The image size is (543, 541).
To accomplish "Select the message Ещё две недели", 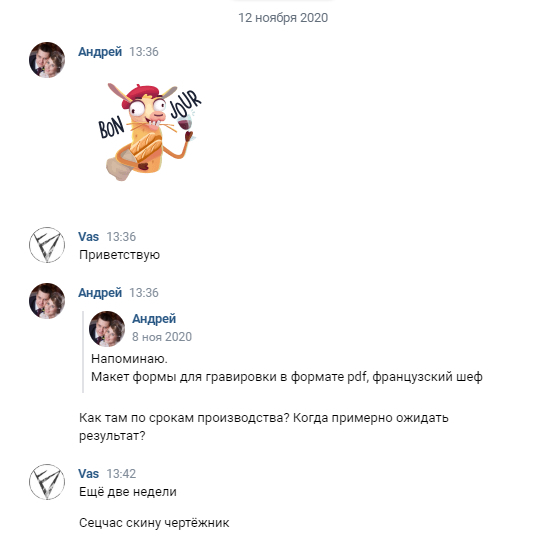I will tap(128, 492).
